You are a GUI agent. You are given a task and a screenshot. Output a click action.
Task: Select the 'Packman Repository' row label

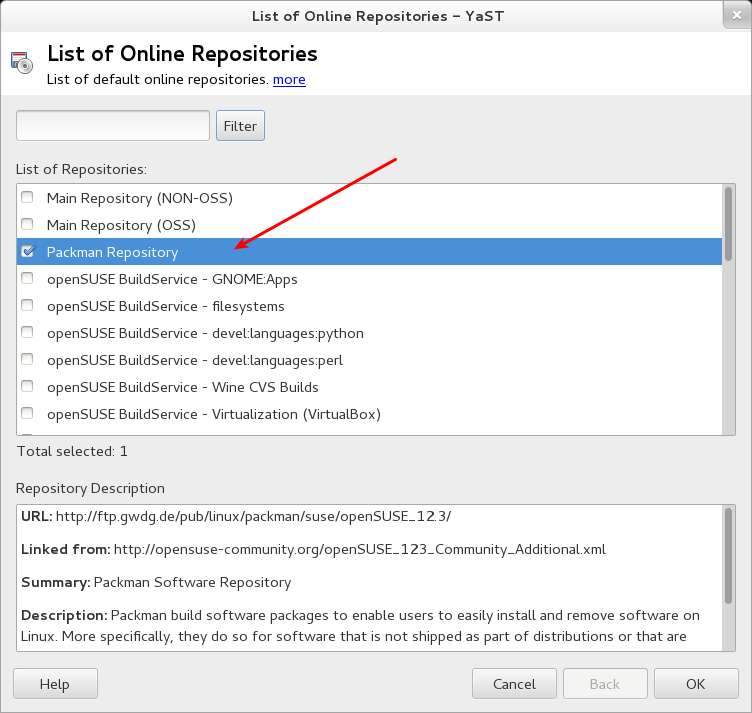[112, 252]
